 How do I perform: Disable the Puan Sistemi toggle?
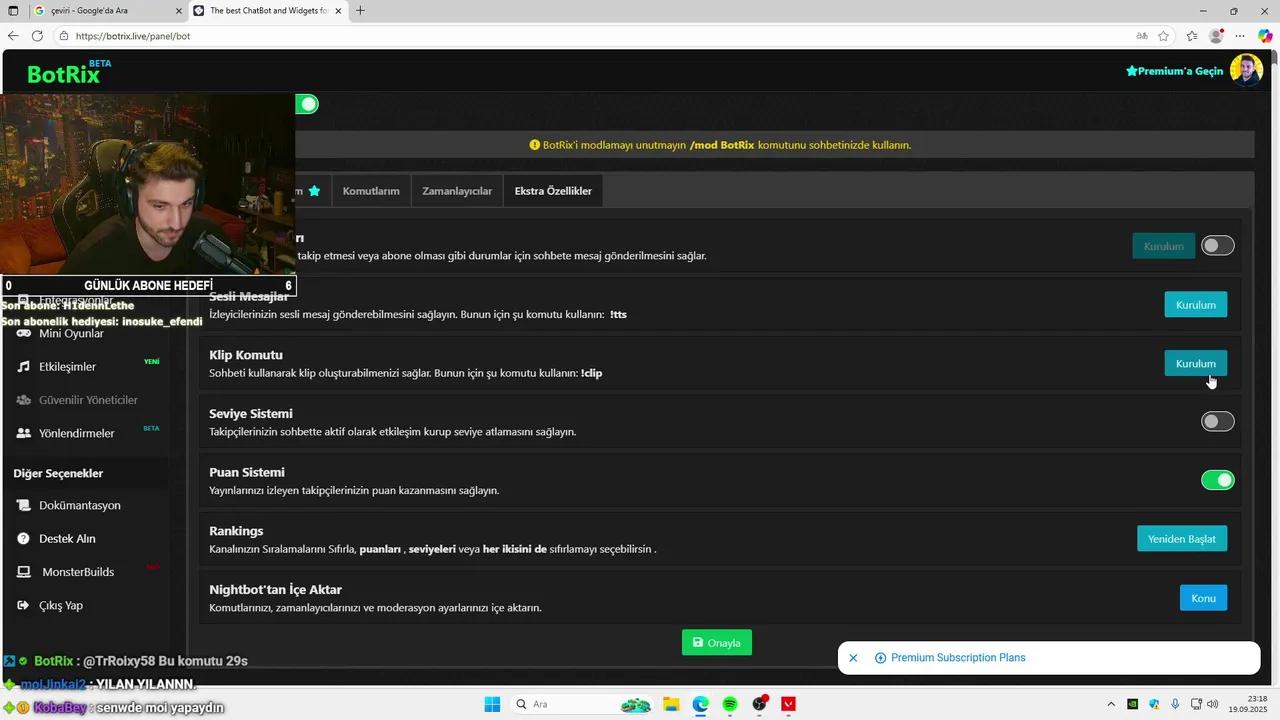pyautogui.click(x=1218, y=481)
